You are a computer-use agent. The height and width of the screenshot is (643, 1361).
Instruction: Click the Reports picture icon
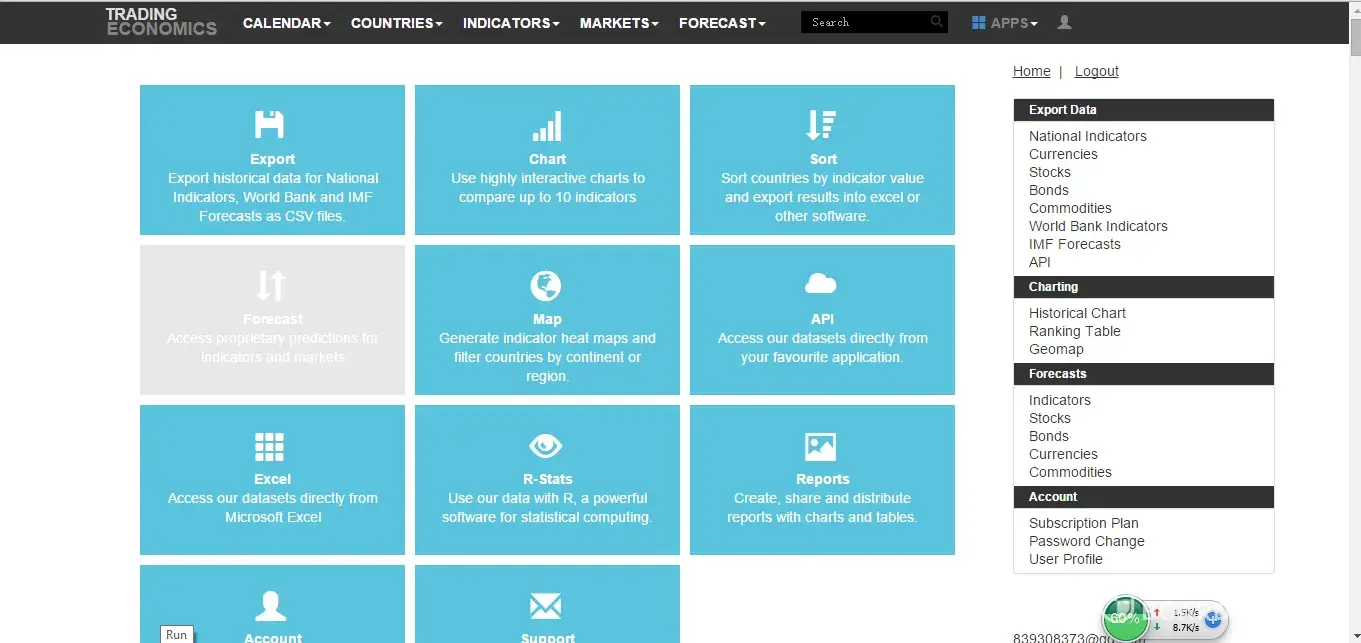click(820, 446)
